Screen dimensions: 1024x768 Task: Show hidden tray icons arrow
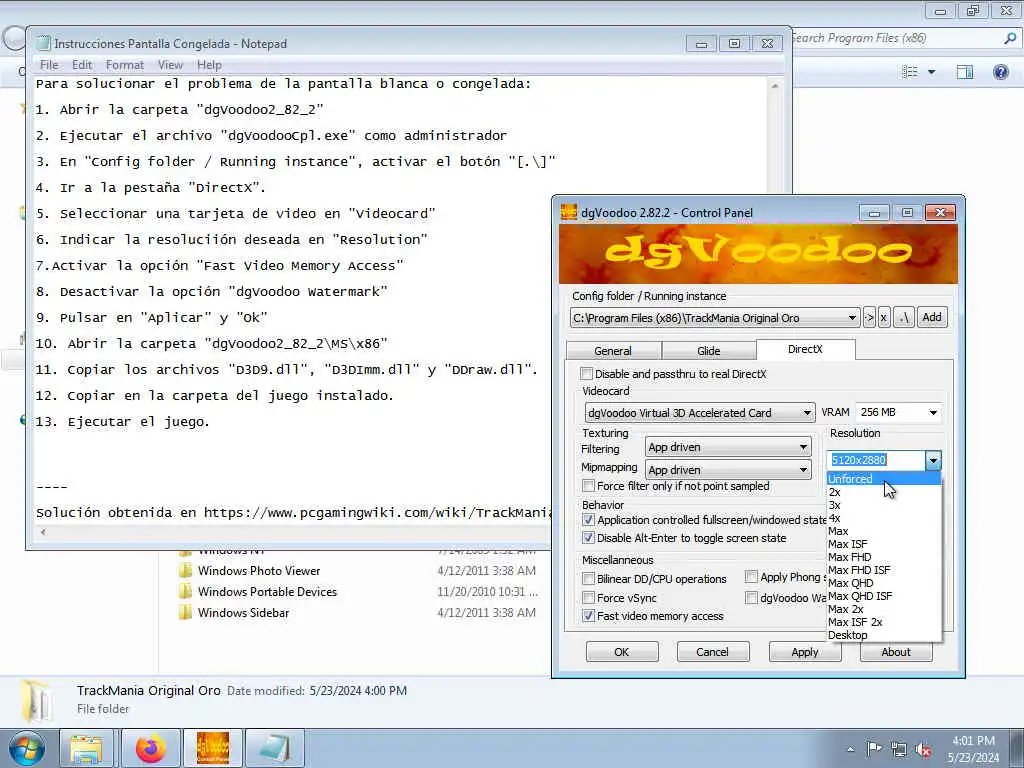[x=850, y=750]
